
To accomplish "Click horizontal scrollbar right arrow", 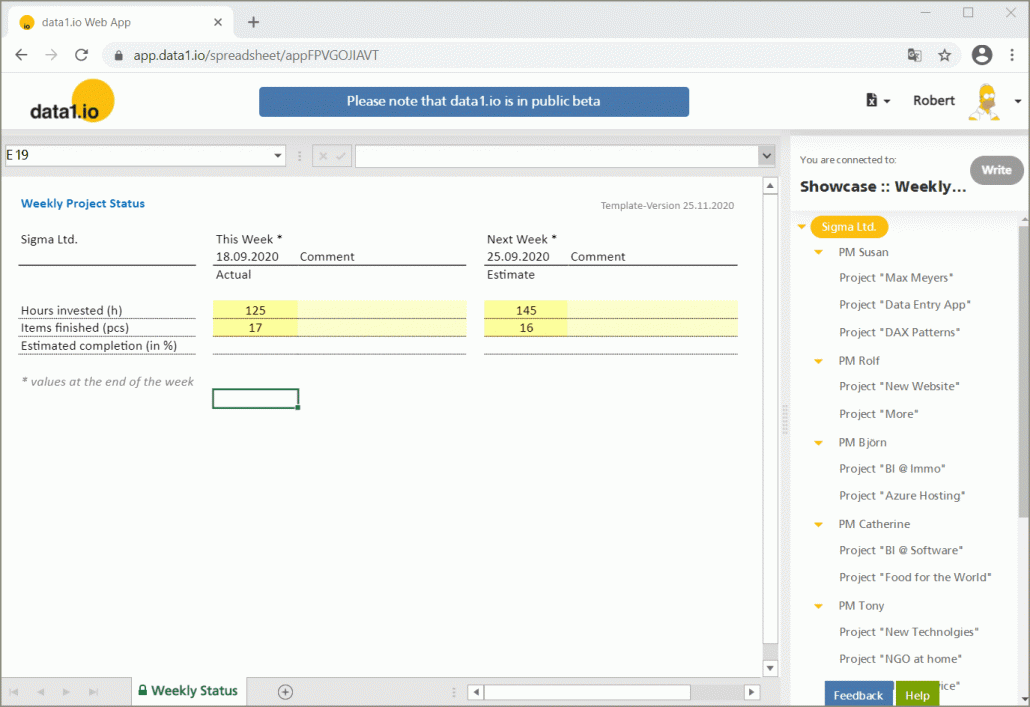I will click(751, 692).
